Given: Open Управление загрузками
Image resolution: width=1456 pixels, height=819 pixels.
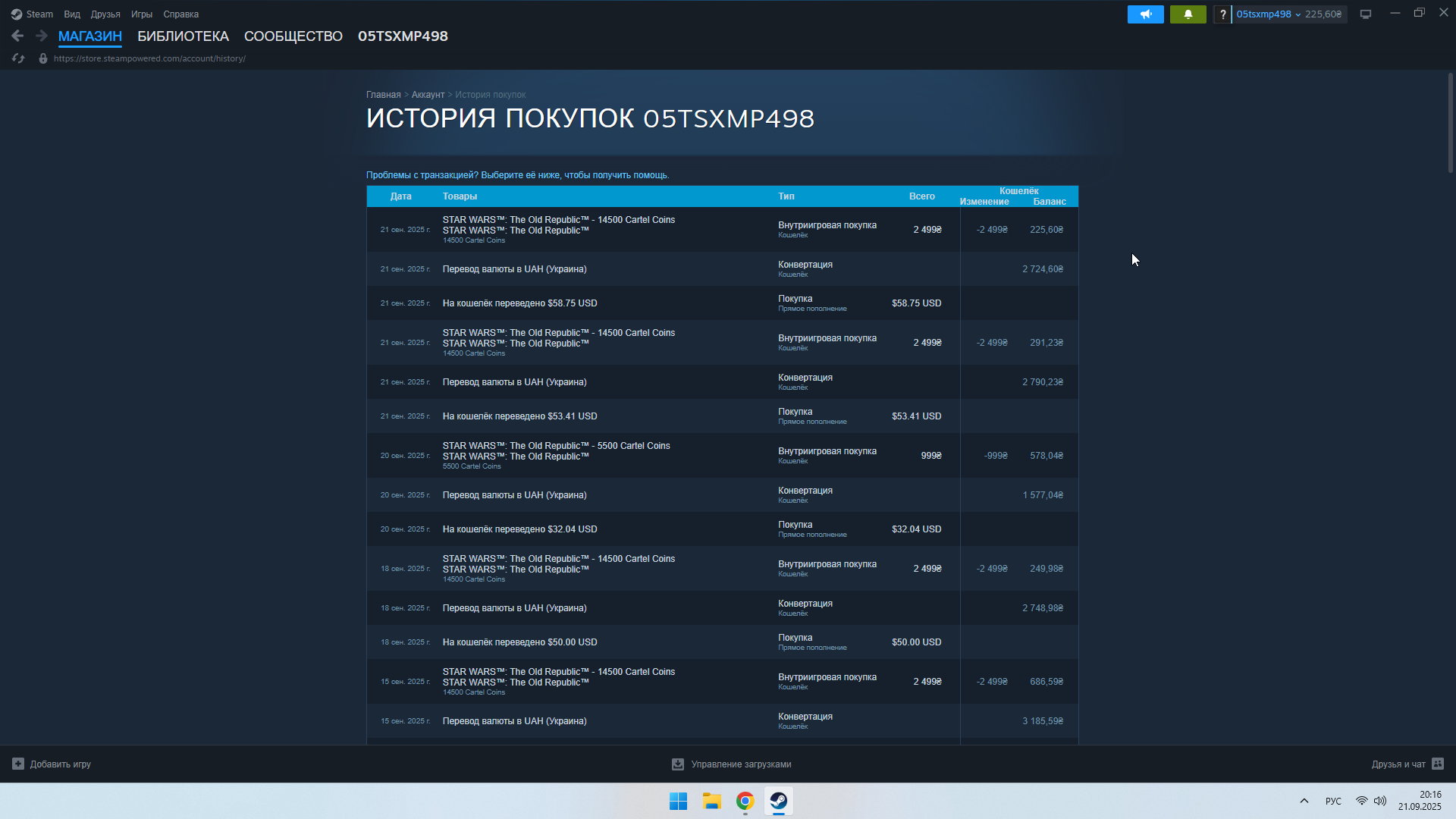Looking at the screenshot, I should click(x=741, y=764).
